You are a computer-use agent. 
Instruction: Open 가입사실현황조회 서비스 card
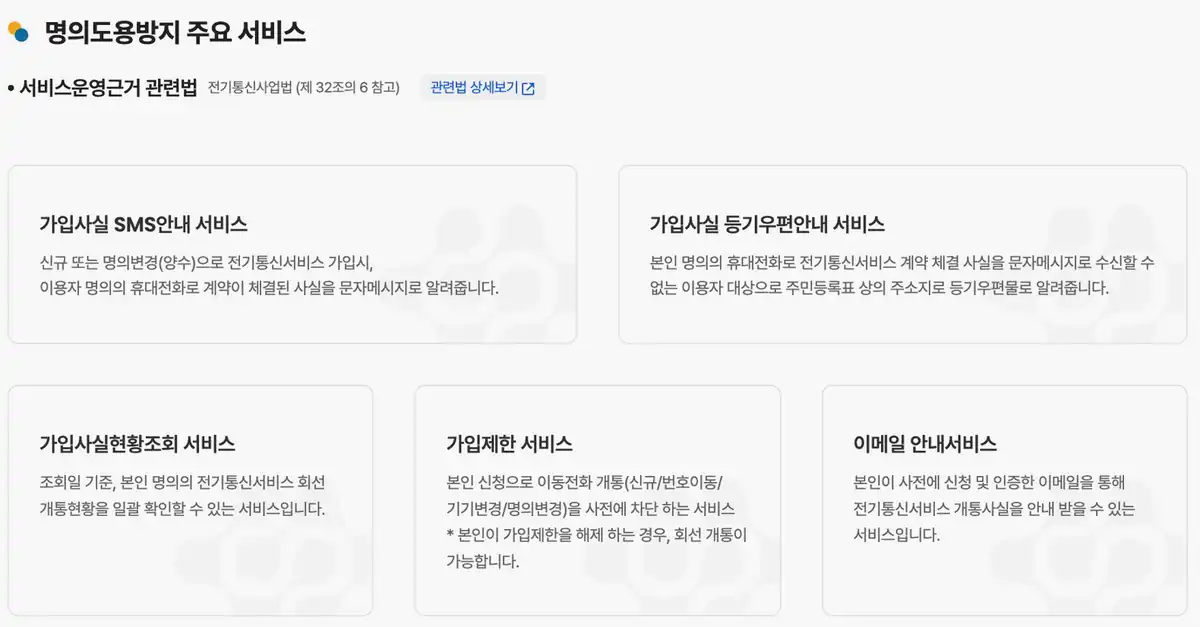tap(190, 500)
